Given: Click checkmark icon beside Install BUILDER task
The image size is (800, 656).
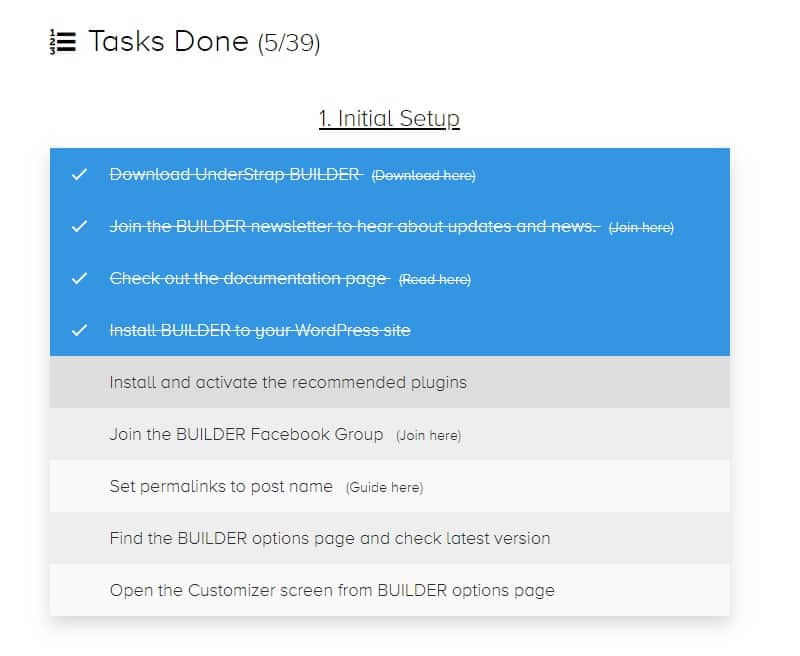Looking at the screenshot, I should tap(80, 331).
